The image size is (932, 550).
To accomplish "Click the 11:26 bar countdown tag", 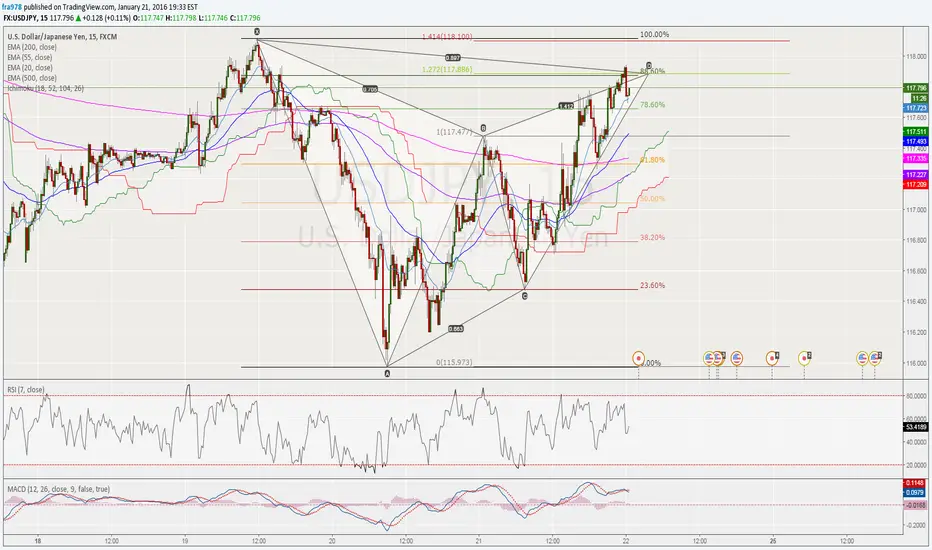I will (919, 98).
